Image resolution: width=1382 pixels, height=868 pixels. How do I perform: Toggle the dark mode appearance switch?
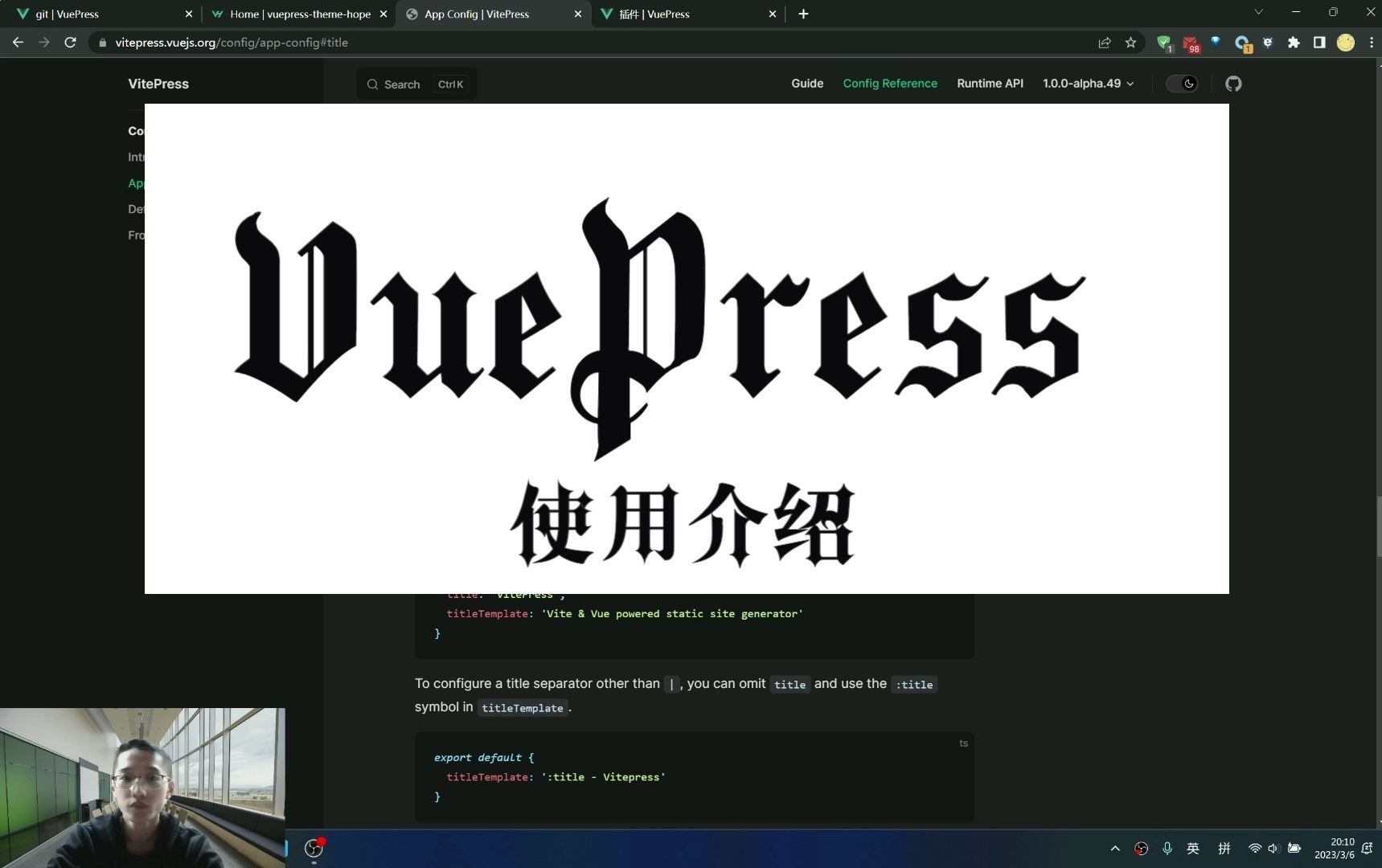click(x=1182, y=84)
